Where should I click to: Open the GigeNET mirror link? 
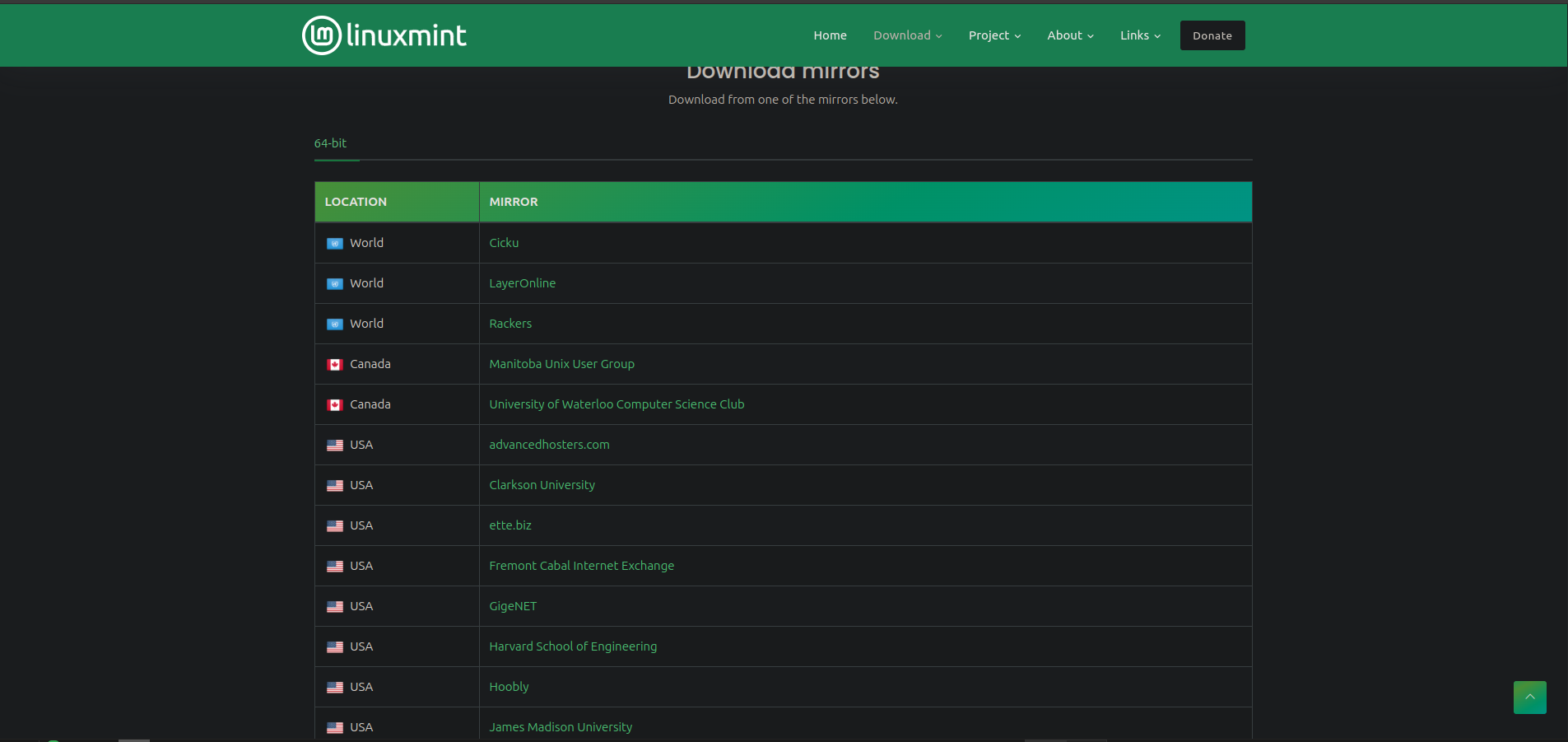click(x=513, y=606)
